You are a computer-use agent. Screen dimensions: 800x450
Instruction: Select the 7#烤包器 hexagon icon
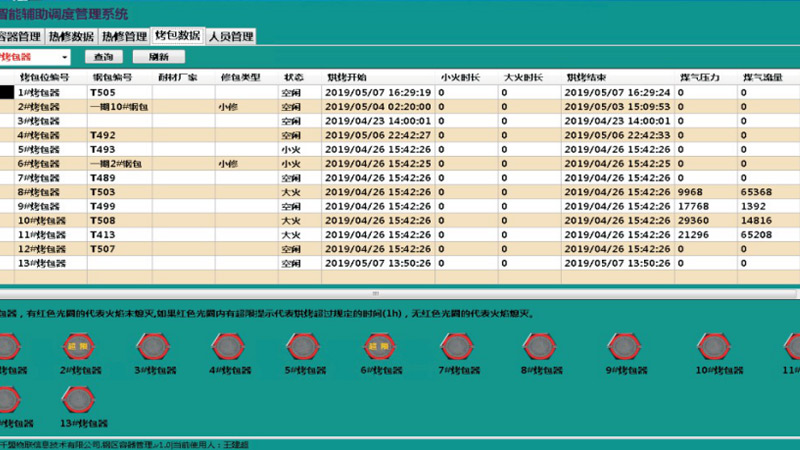coord(455,347)
